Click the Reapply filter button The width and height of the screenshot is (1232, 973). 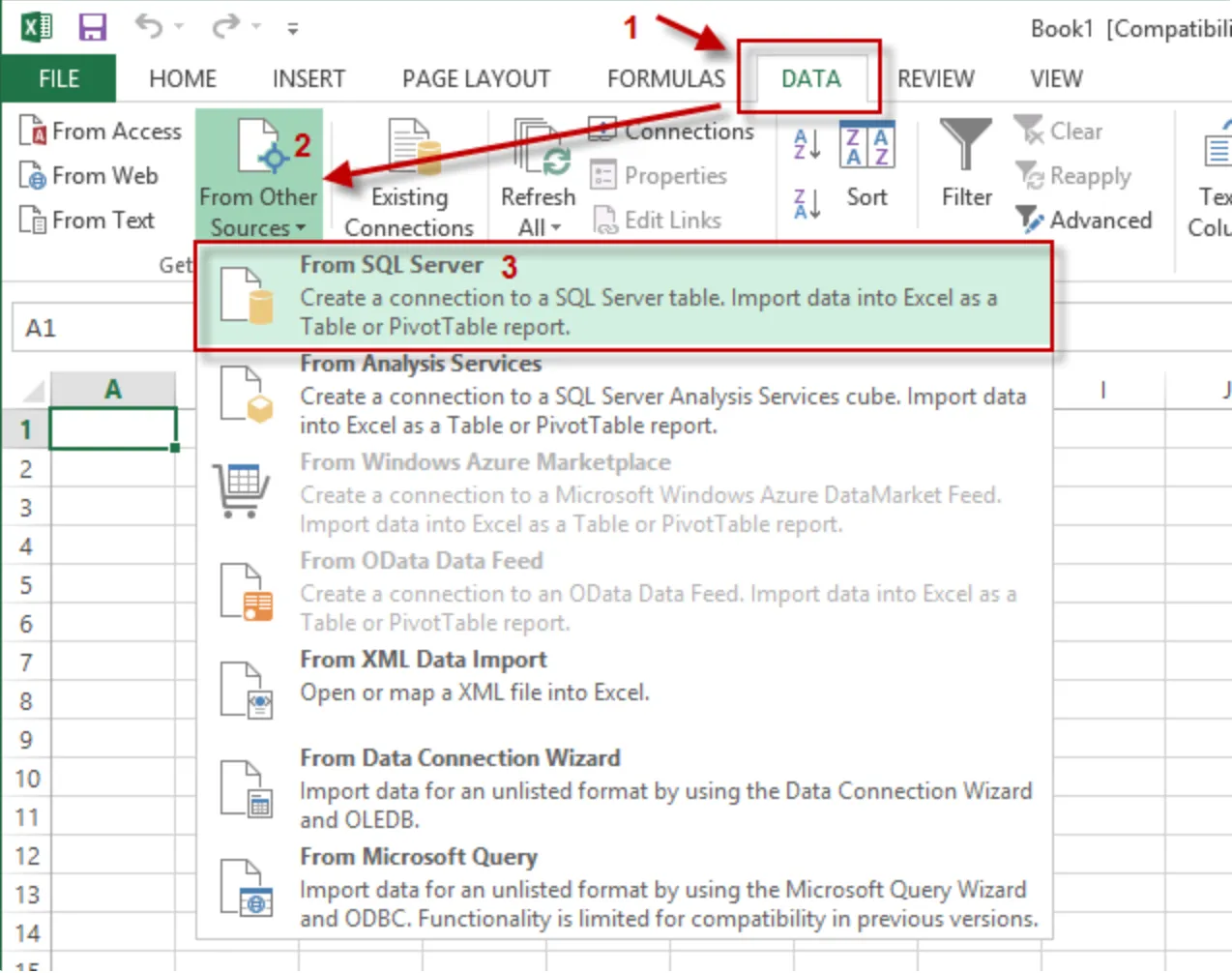tap(1073, 176)
